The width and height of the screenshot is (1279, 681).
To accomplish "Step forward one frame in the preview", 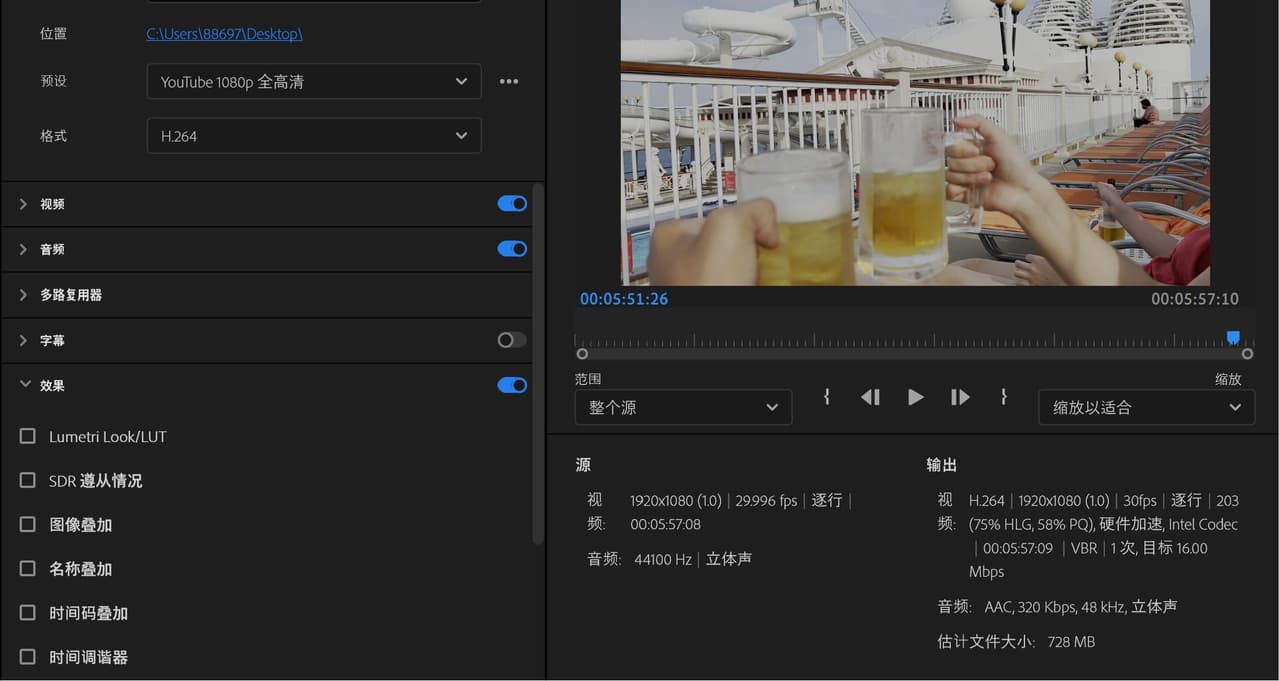I will (x=959, y=397).
